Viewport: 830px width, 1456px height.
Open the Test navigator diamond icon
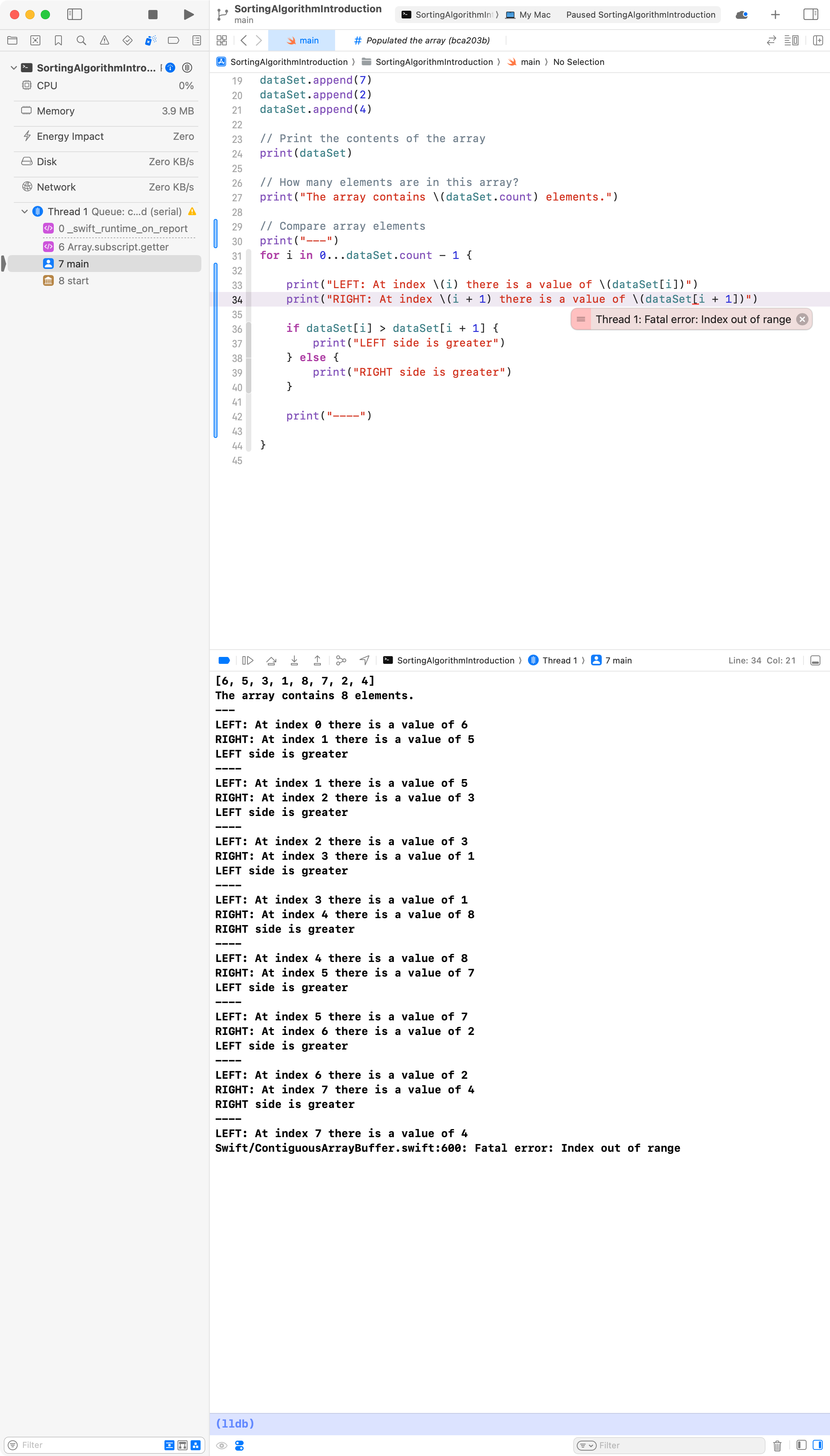[x=126, y=40]
